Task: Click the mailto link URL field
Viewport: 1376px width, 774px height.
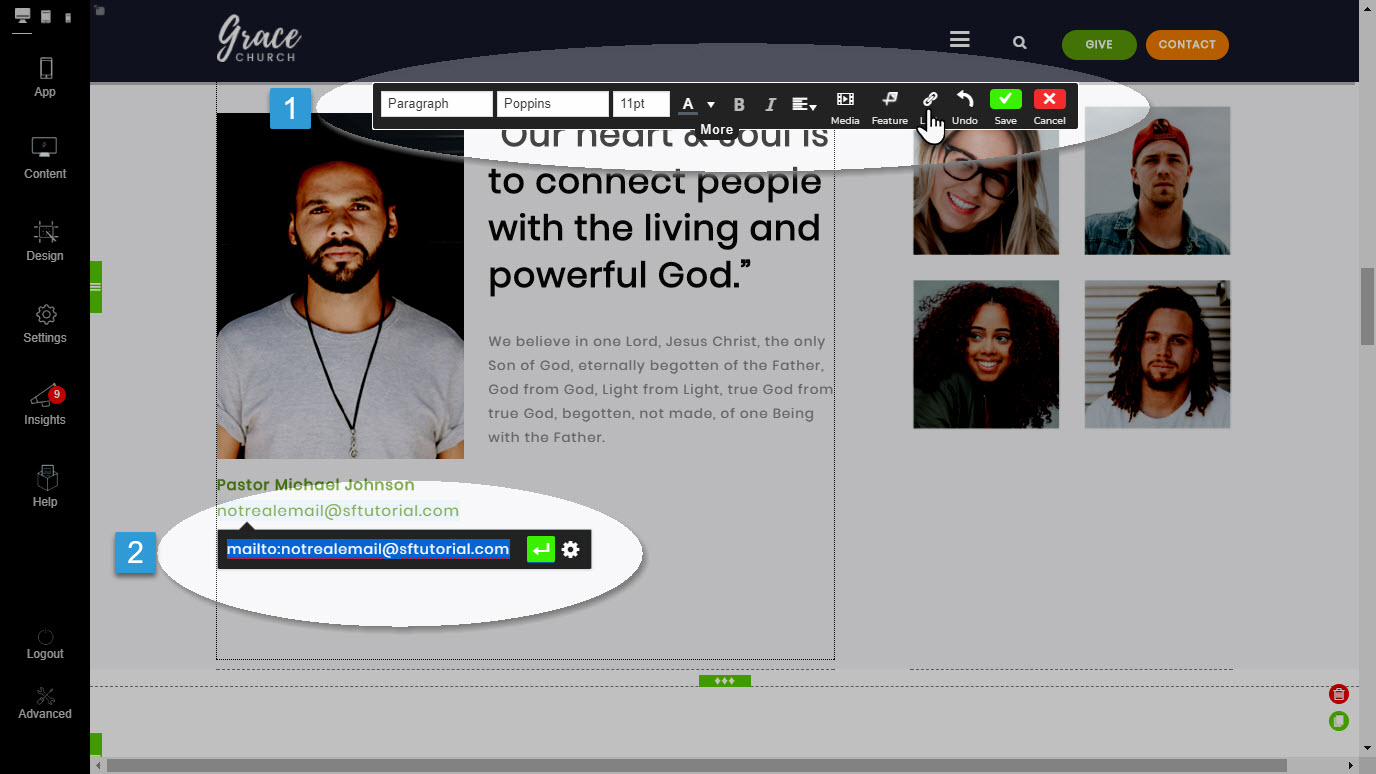Action: (x=368, y=549)
